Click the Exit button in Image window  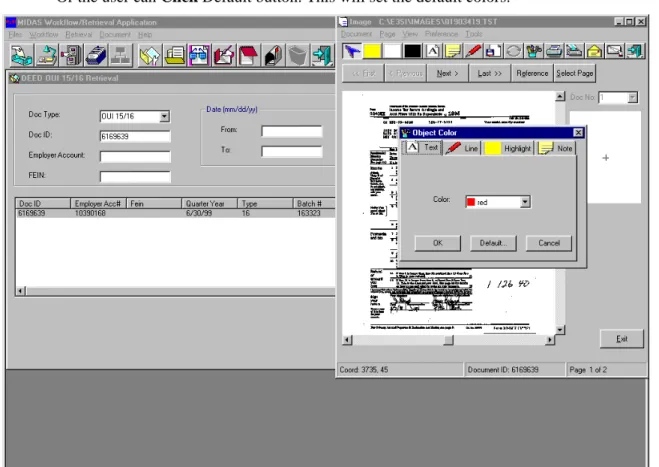click(622, 339)
